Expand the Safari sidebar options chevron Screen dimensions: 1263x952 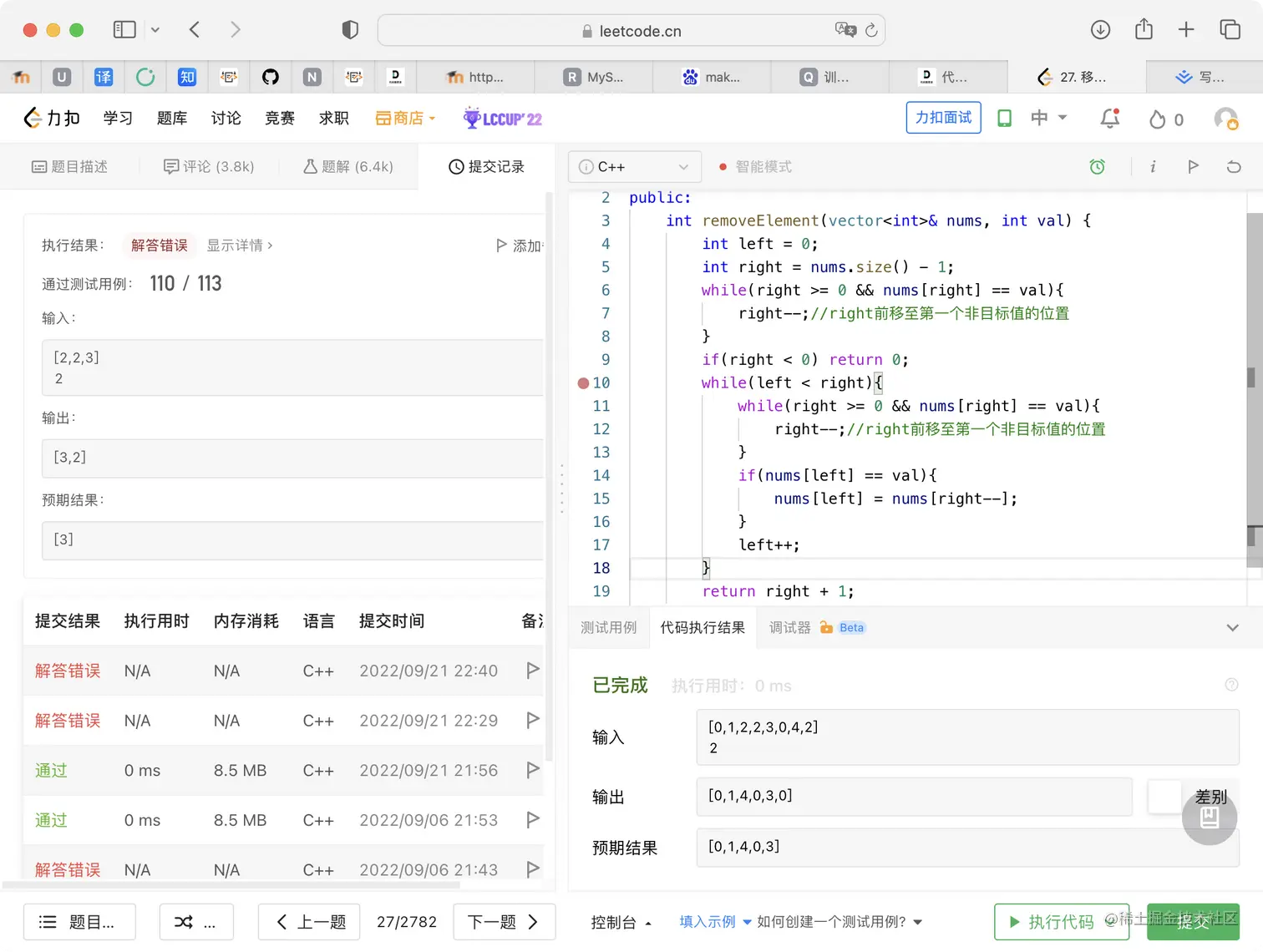(155, 30)
